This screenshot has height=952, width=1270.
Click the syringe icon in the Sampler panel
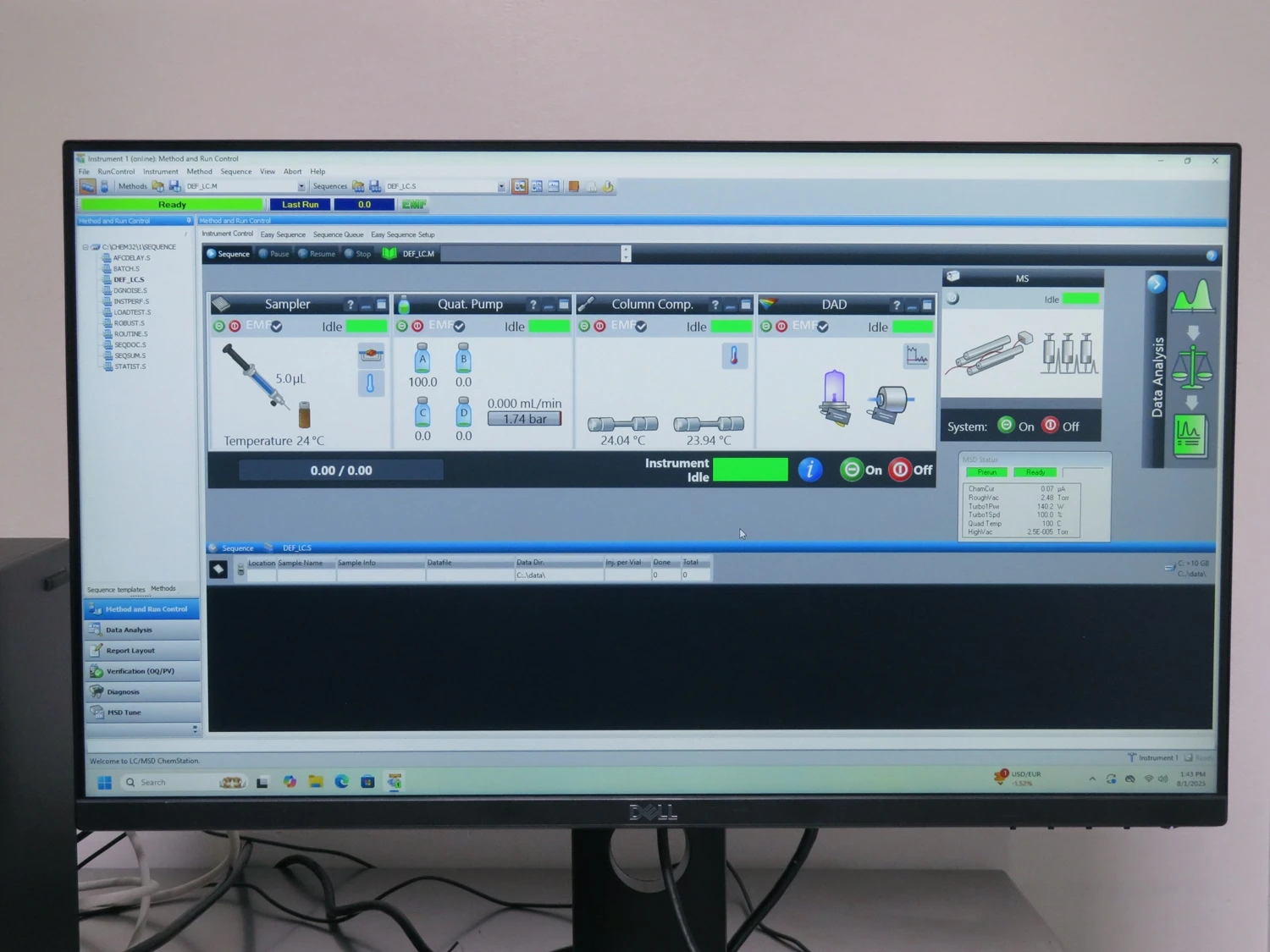(255, 377)
